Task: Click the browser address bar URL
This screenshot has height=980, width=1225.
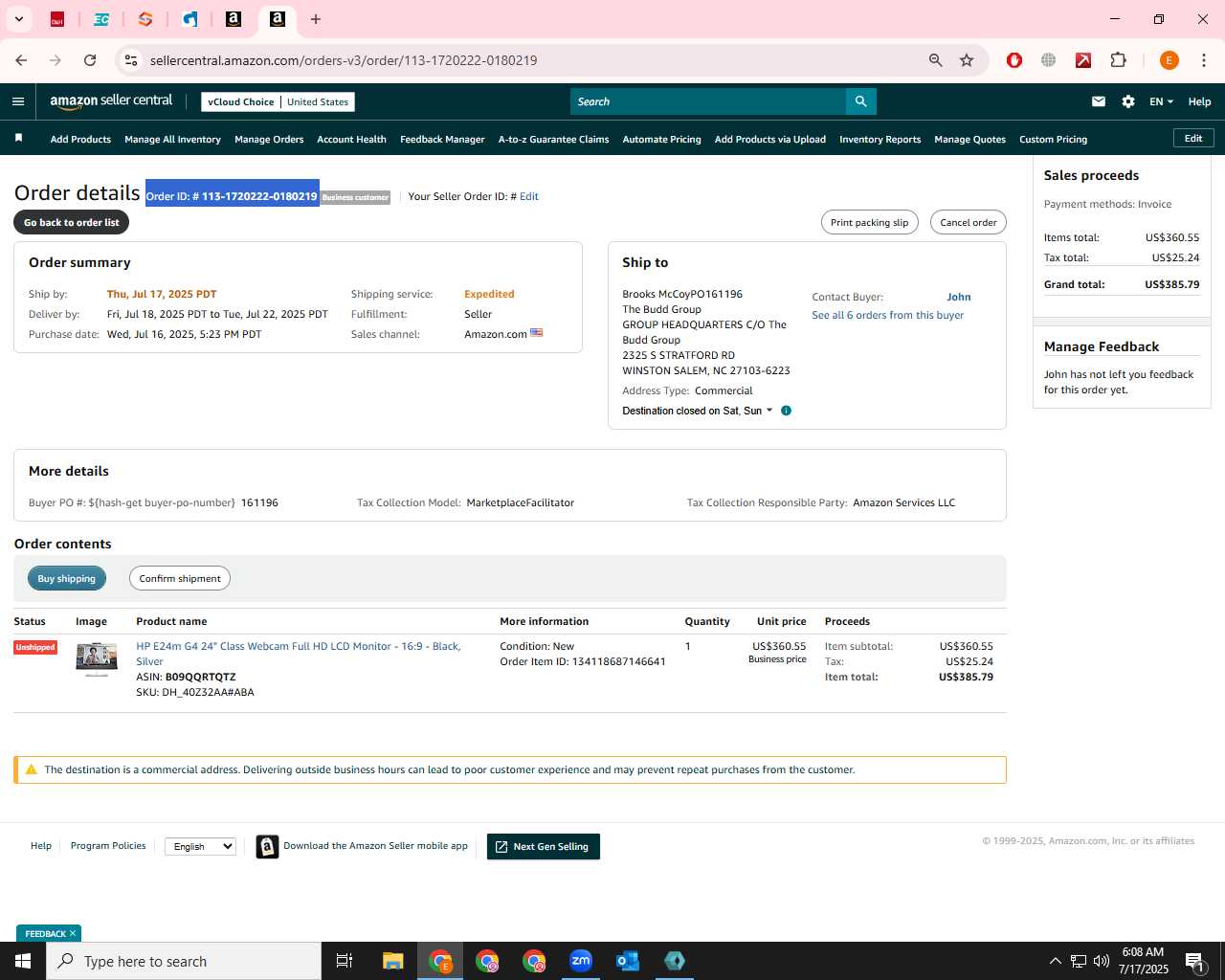Action: [344, 60]
